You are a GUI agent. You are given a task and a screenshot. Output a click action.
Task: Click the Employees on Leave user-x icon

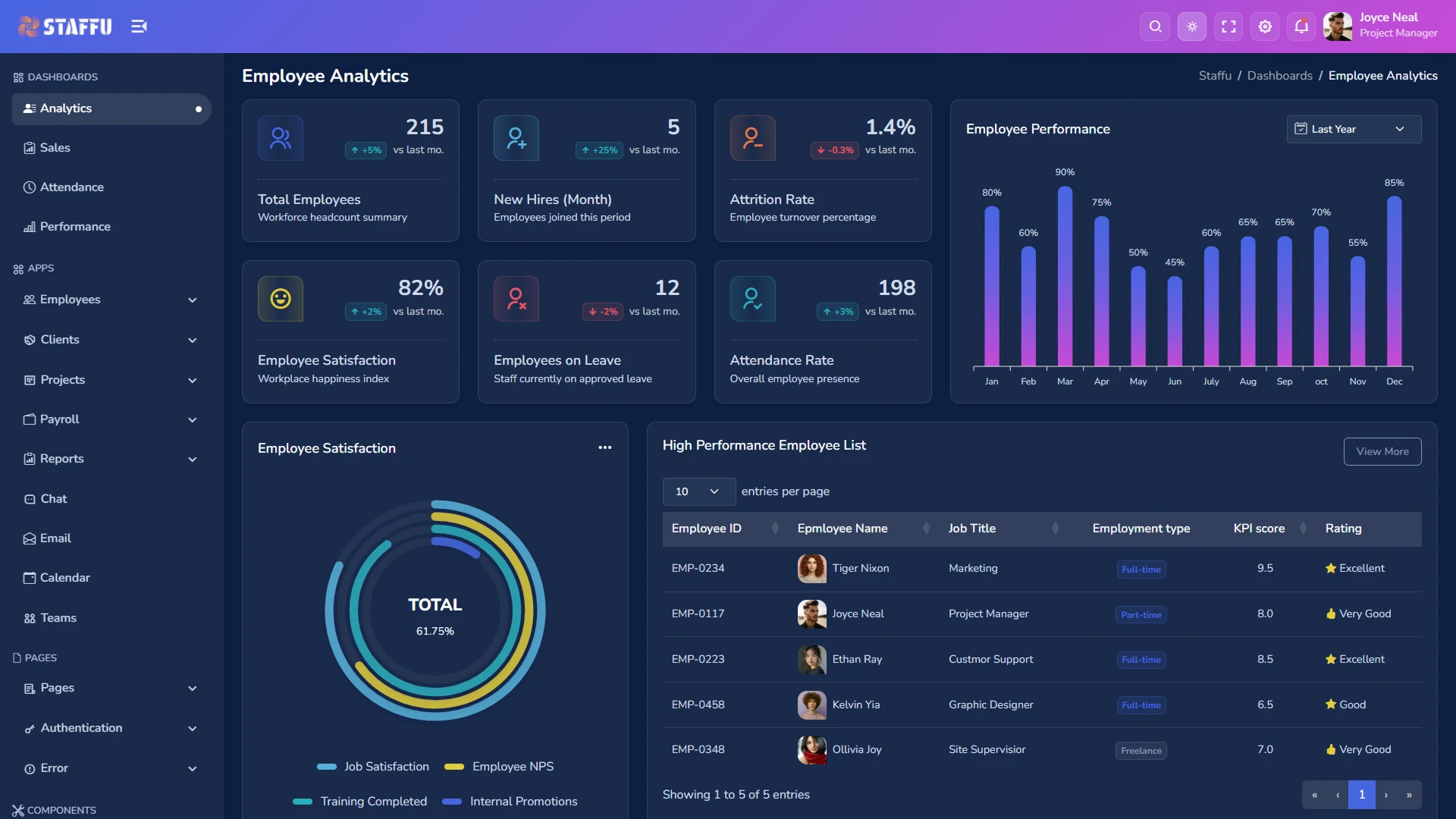coord(516,299)
